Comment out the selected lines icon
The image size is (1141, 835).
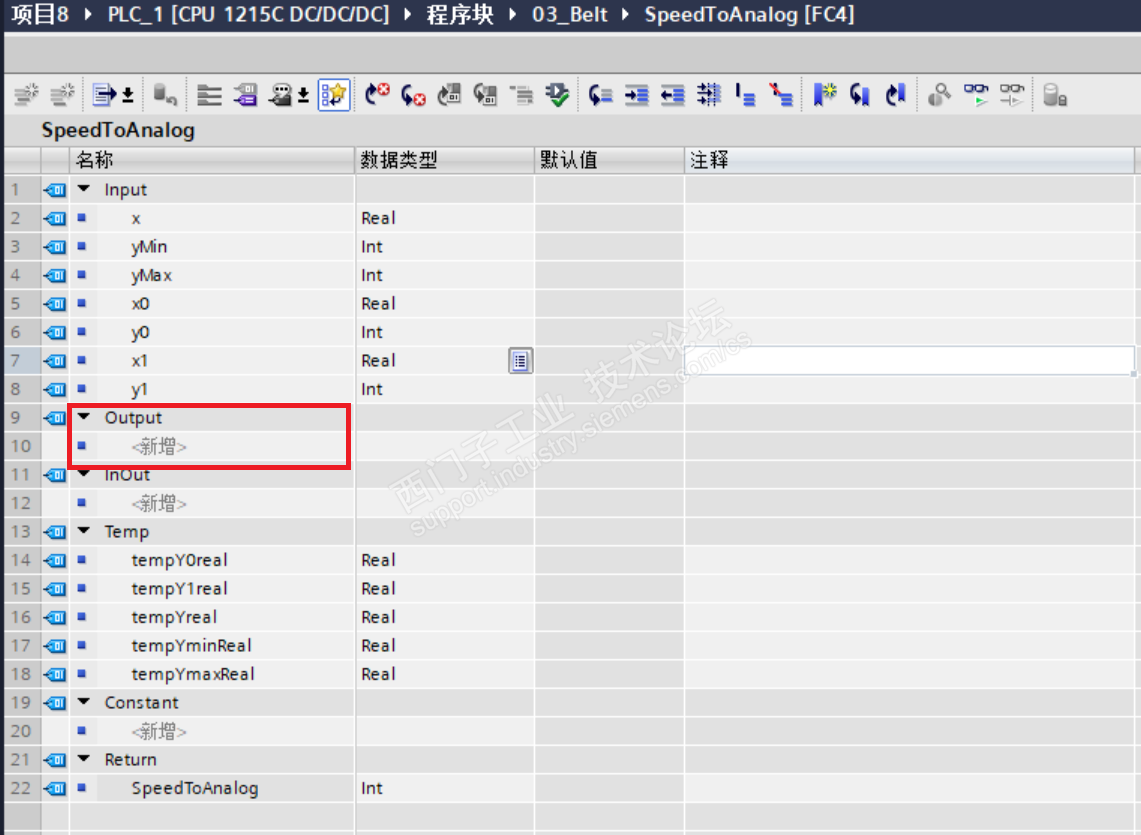[745, 95]
